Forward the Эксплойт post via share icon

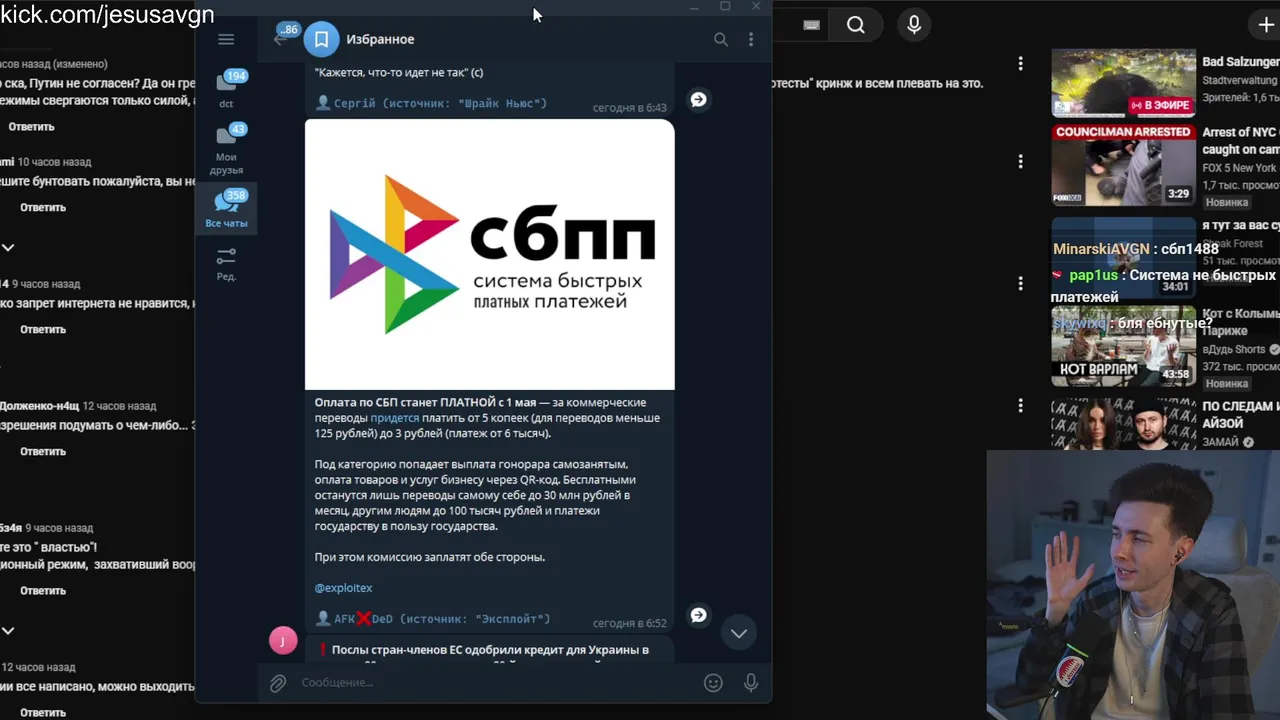tap(699, 615)
